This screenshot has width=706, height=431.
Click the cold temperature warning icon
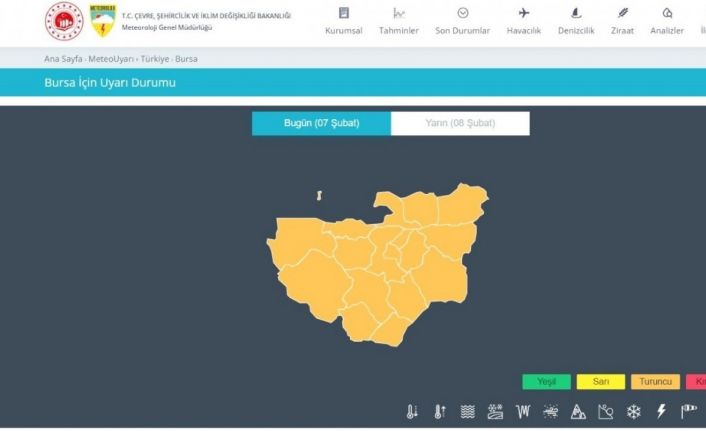[x=412, y=411]
